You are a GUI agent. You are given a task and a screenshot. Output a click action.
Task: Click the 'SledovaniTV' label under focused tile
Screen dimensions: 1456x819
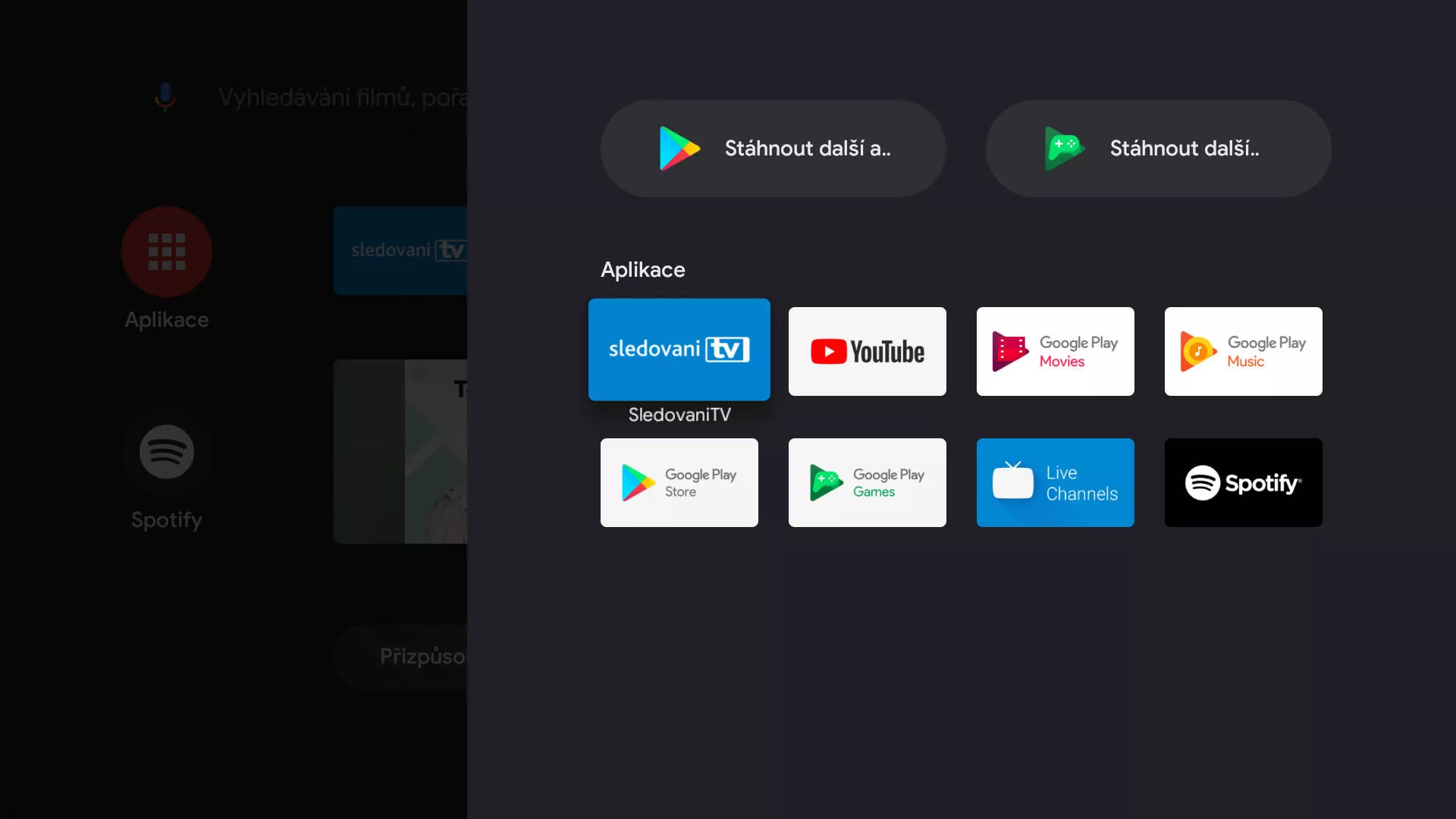[x=679, y=415]
